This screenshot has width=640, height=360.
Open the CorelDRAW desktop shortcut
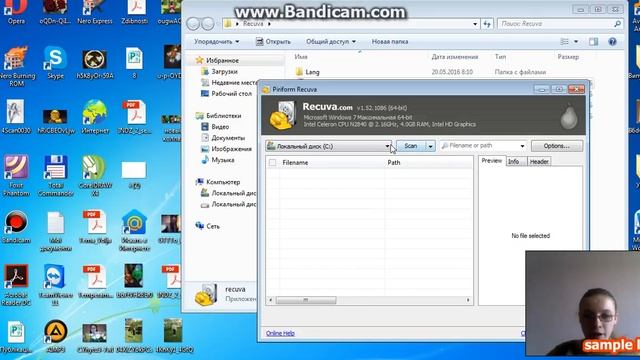(95, 176)
